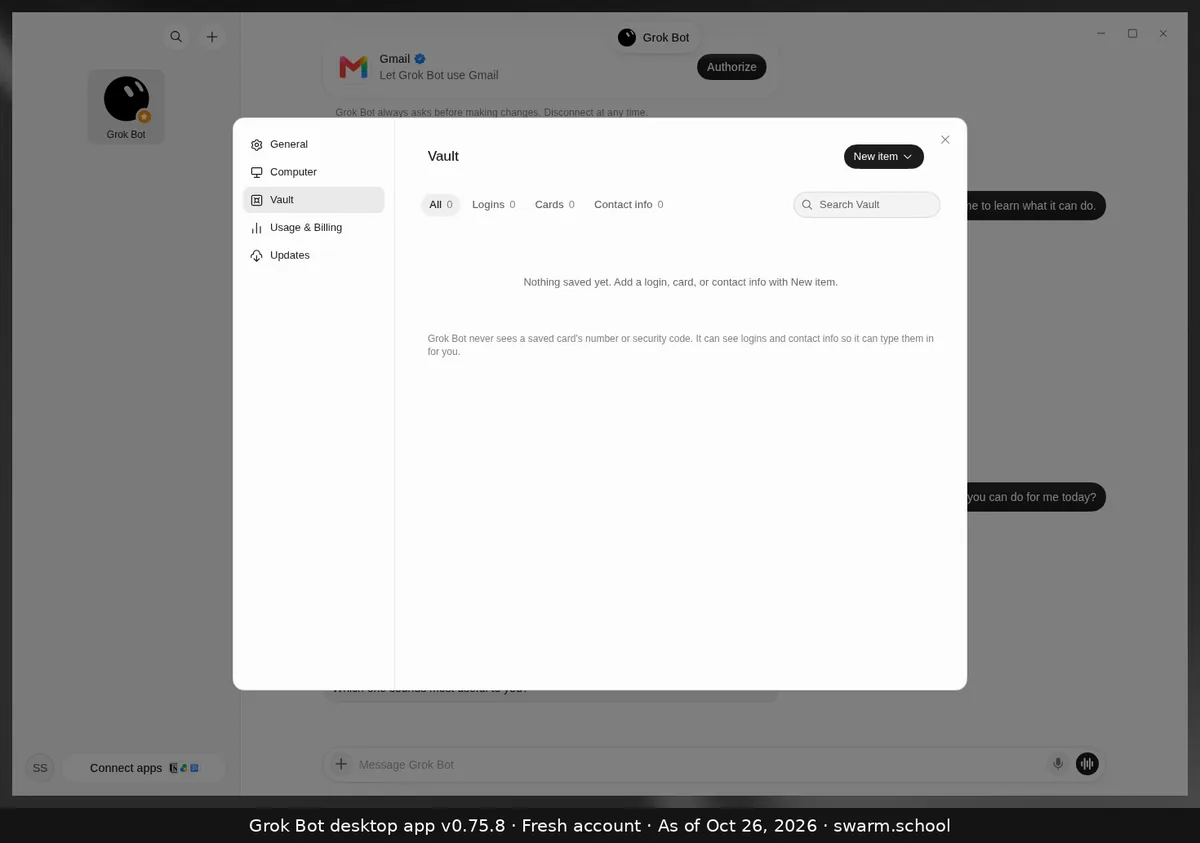Click the Usage & Billing chart icon
Image resolution: width=1200 pixels, height=843 pixels.
257,228
